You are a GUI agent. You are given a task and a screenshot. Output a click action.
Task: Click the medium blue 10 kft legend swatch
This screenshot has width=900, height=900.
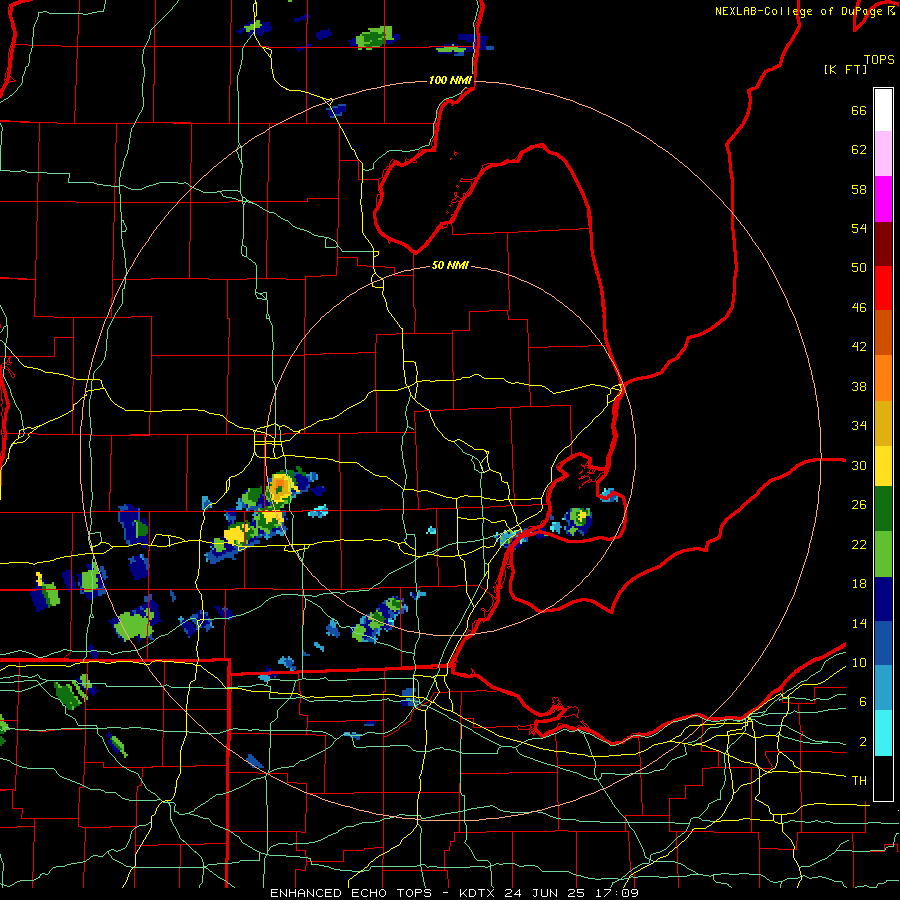click(x=883, y=643)
